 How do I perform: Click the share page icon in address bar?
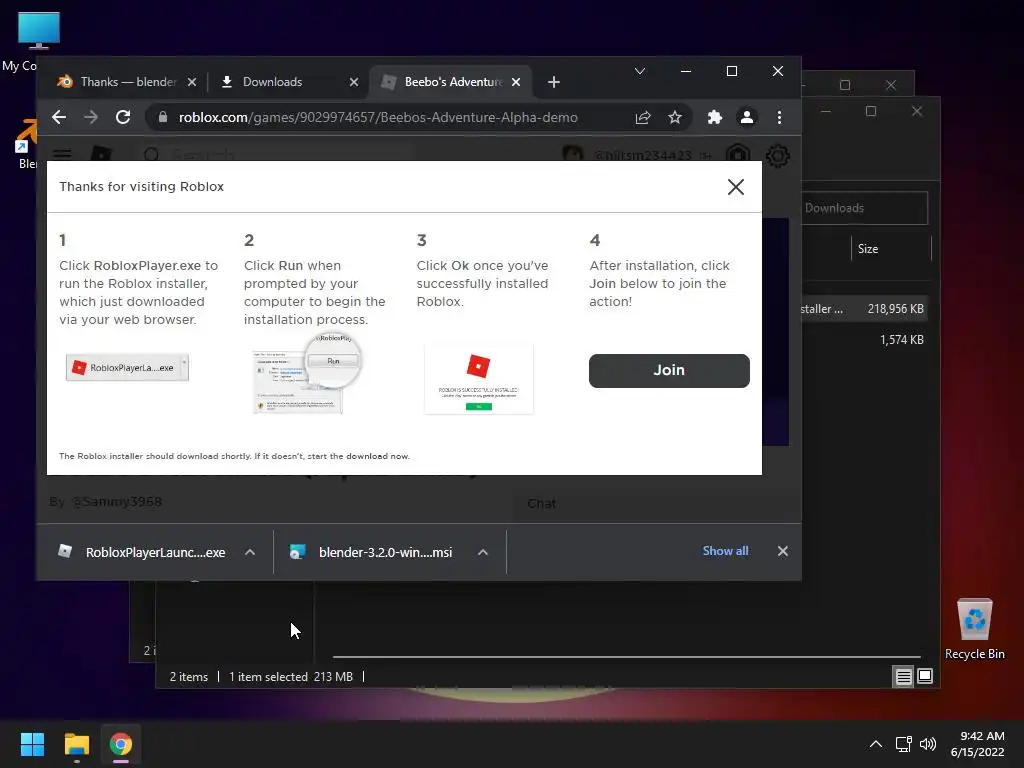pyautogui.click(x=643, y=118)
